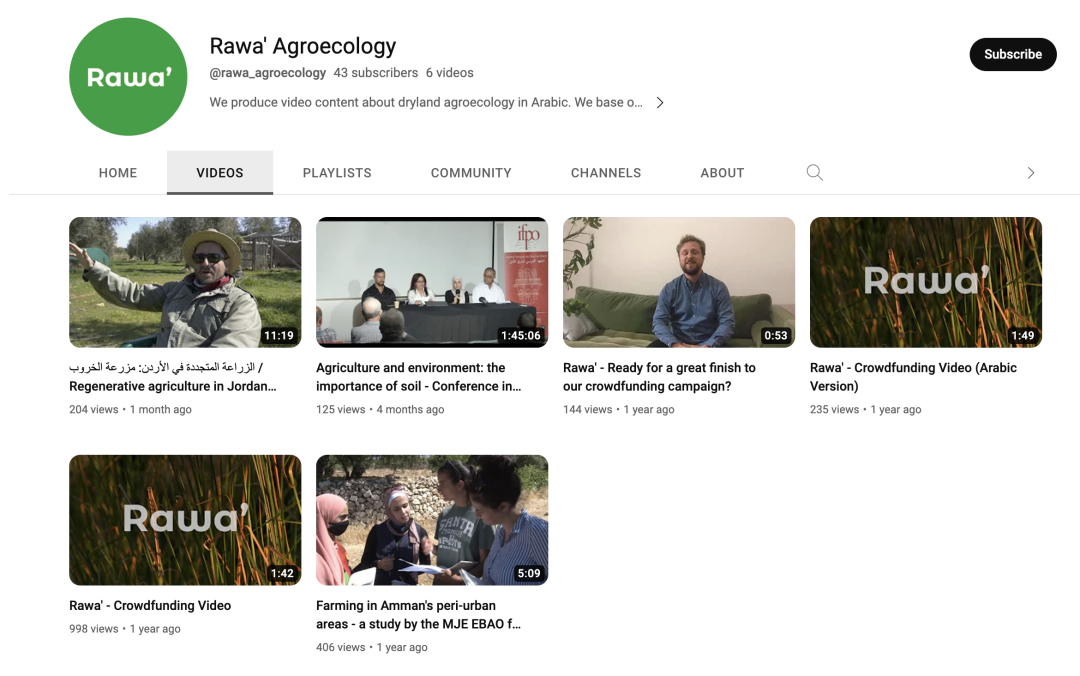
Task: Click the channel name 'Rawa' Agroecology'
Action: point(302,46)
